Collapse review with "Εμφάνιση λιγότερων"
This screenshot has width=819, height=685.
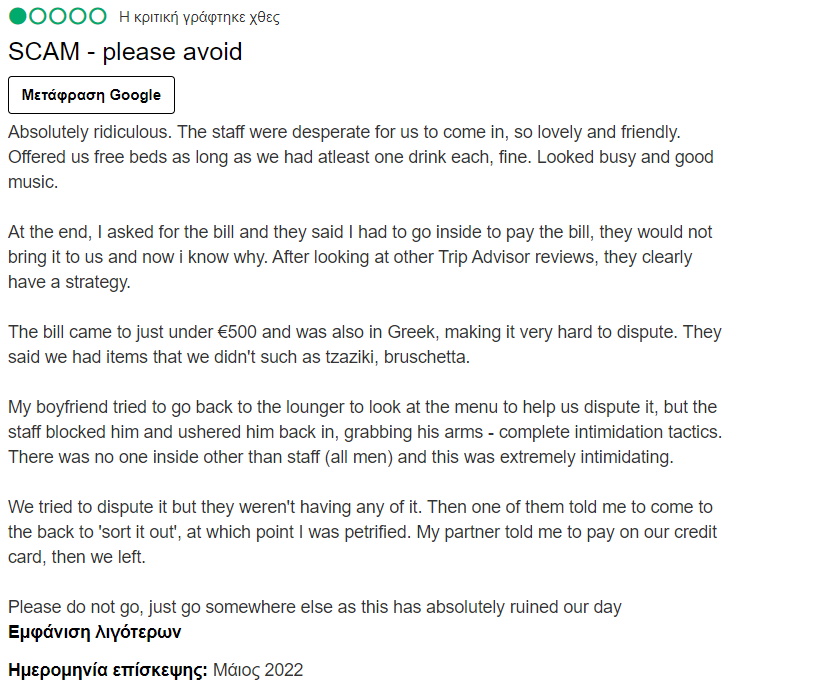94,632
